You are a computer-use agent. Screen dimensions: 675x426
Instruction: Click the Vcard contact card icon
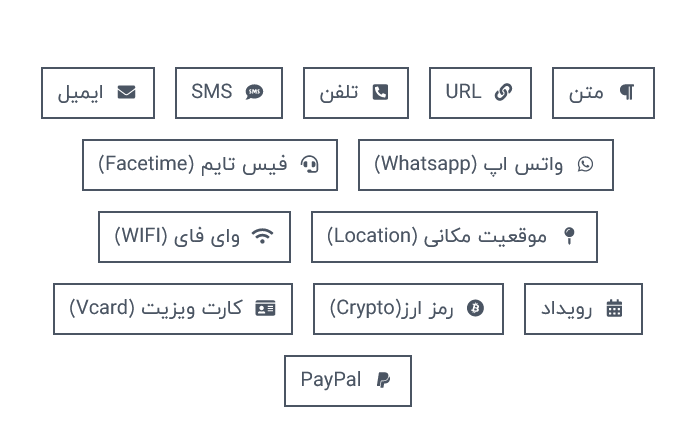coord(265,309)
